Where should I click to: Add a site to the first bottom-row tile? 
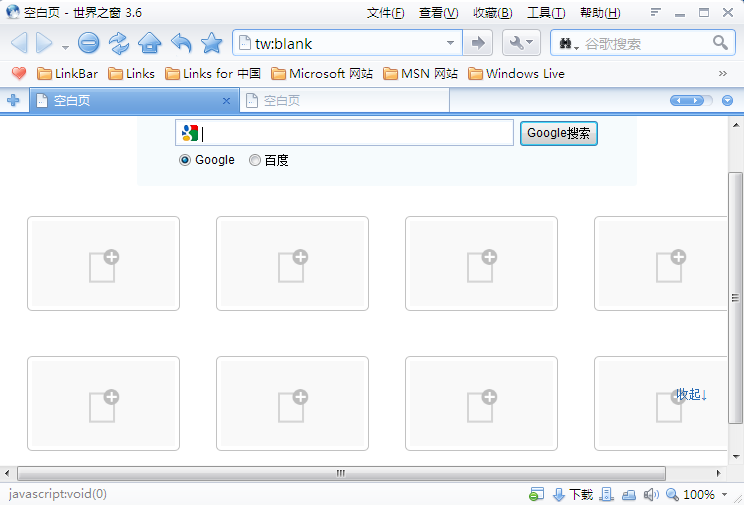click(x=103, y=403)
